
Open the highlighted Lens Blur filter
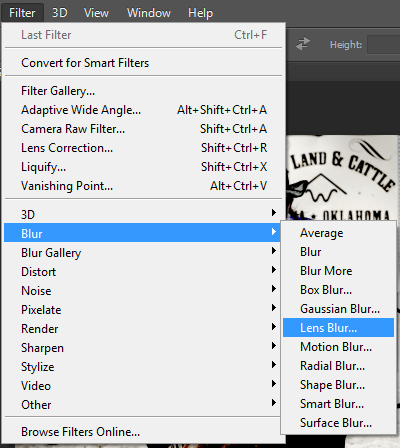click(x=338, y=328)
